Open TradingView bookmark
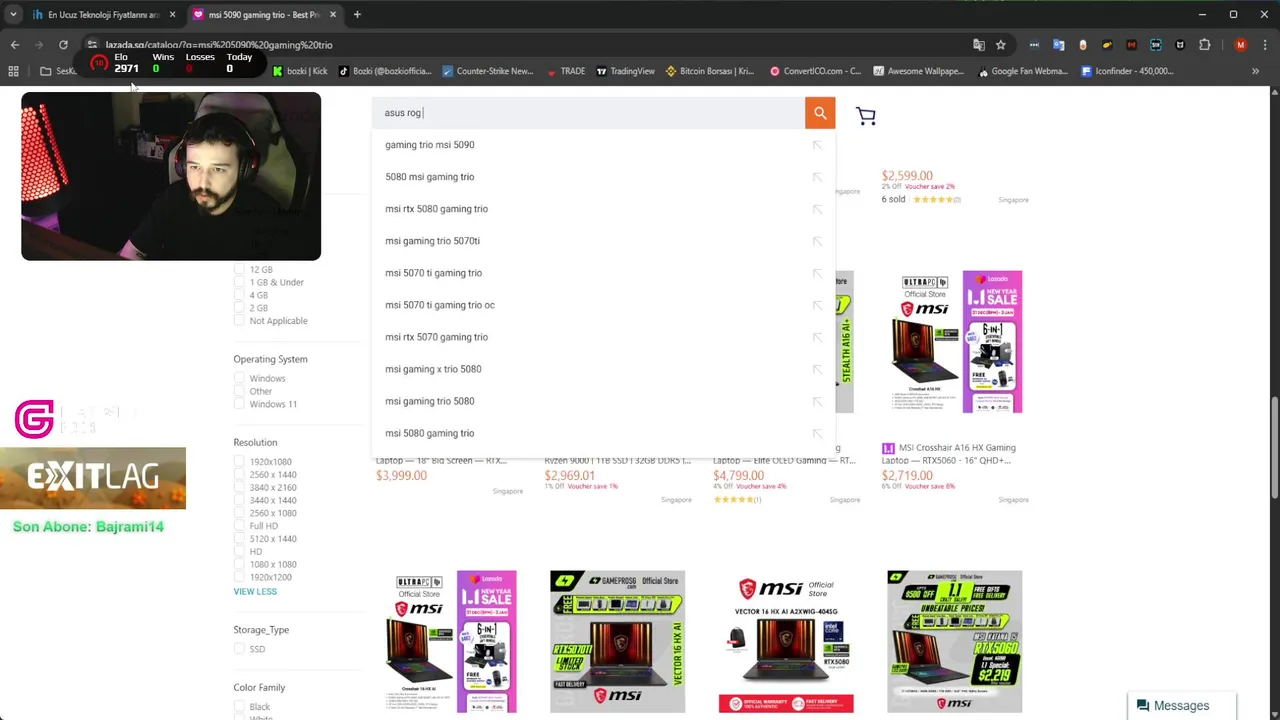The height and width of the screenshot is (720, 1280). pyautogui.click(x=625, y=71)
